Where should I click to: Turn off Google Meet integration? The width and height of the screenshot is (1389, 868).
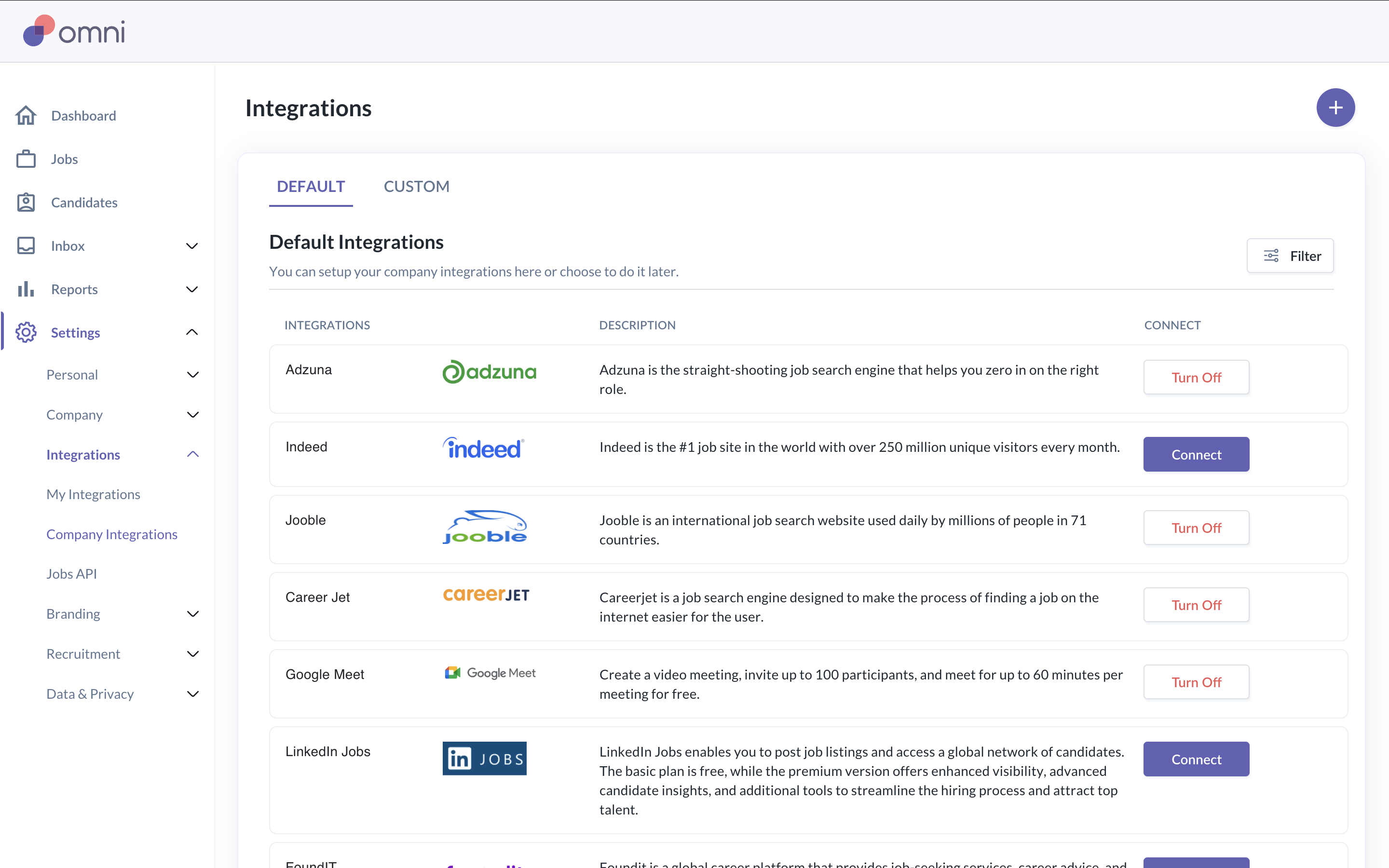(x=1196, y=682)
